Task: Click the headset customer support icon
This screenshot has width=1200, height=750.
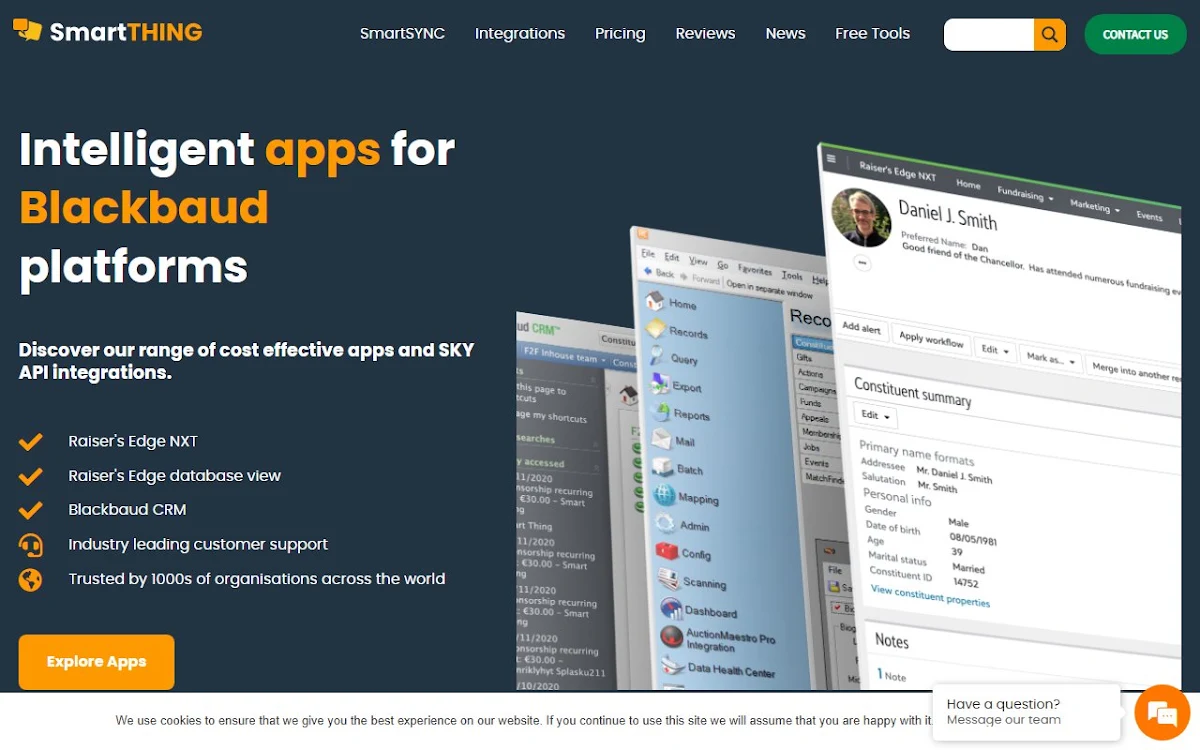Action: tap(30, 545)
